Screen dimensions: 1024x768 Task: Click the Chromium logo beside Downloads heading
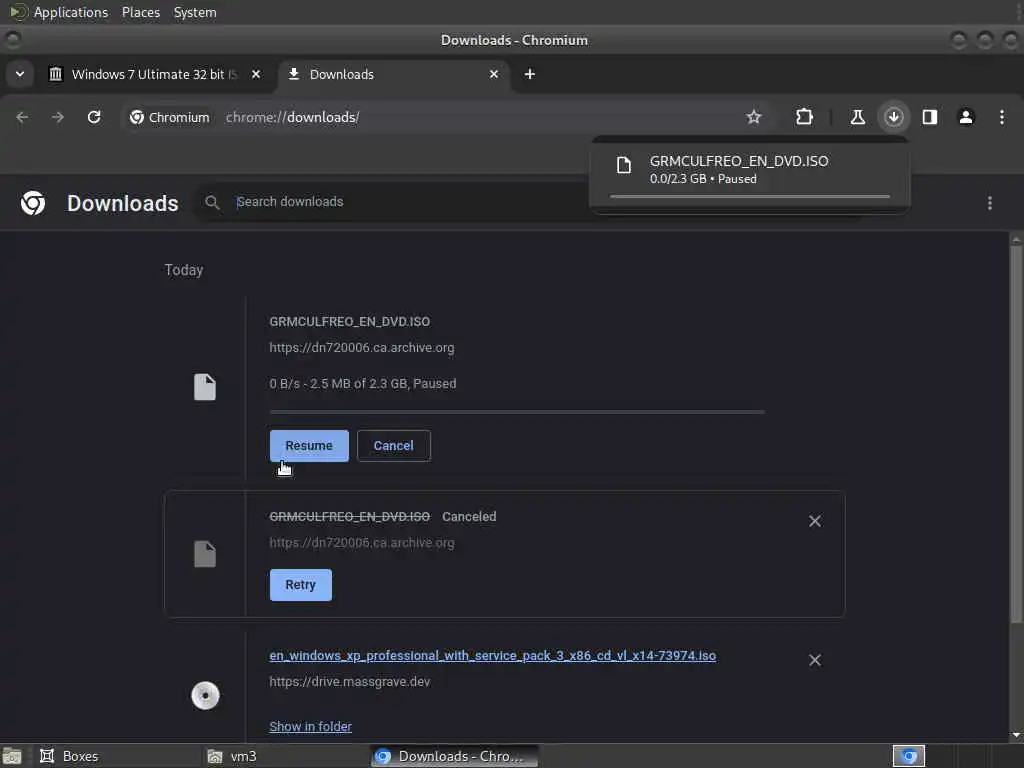(33, 203)
